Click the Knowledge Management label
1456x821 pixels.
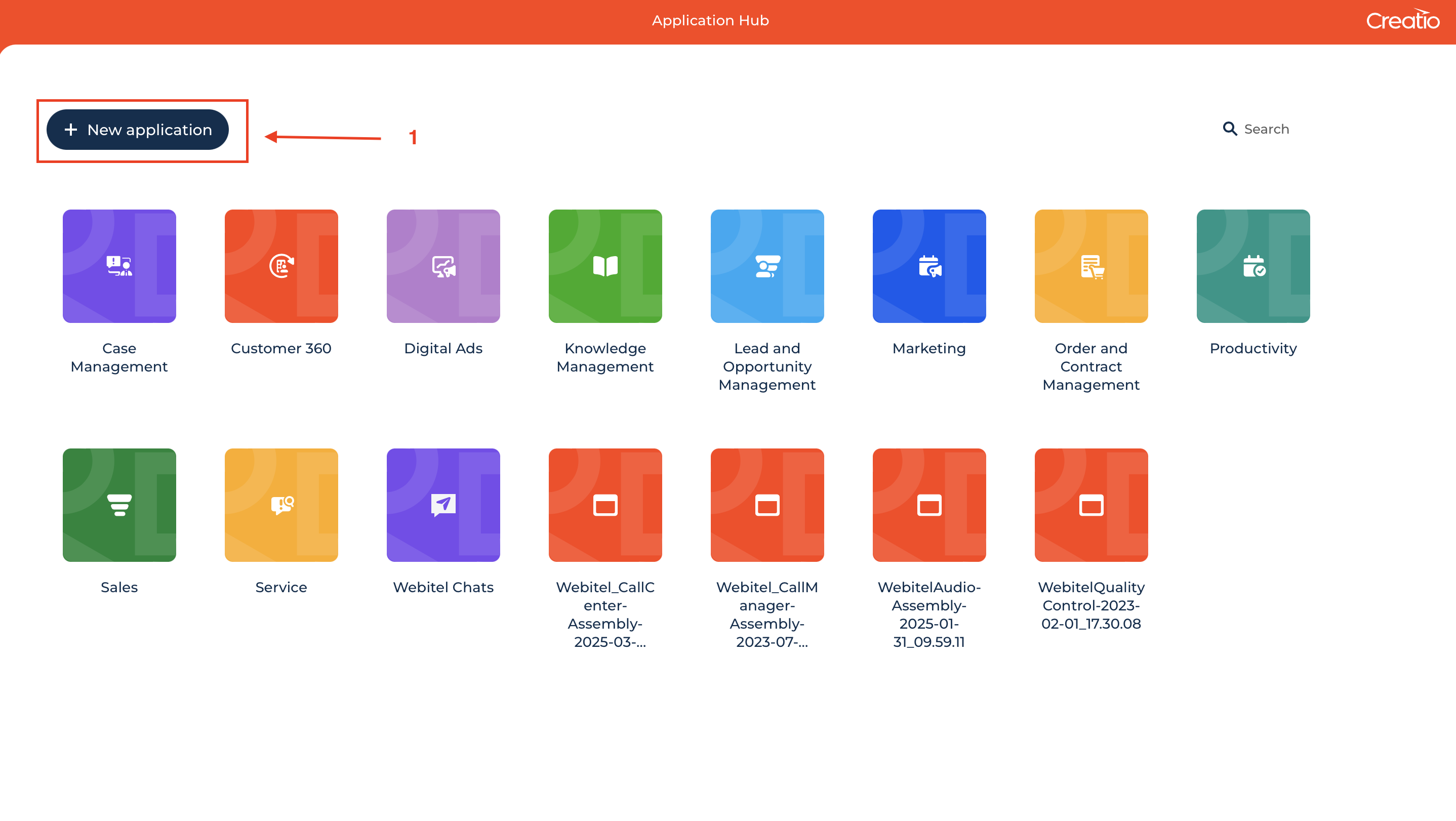pyautogui.click(x=605, y=357)
